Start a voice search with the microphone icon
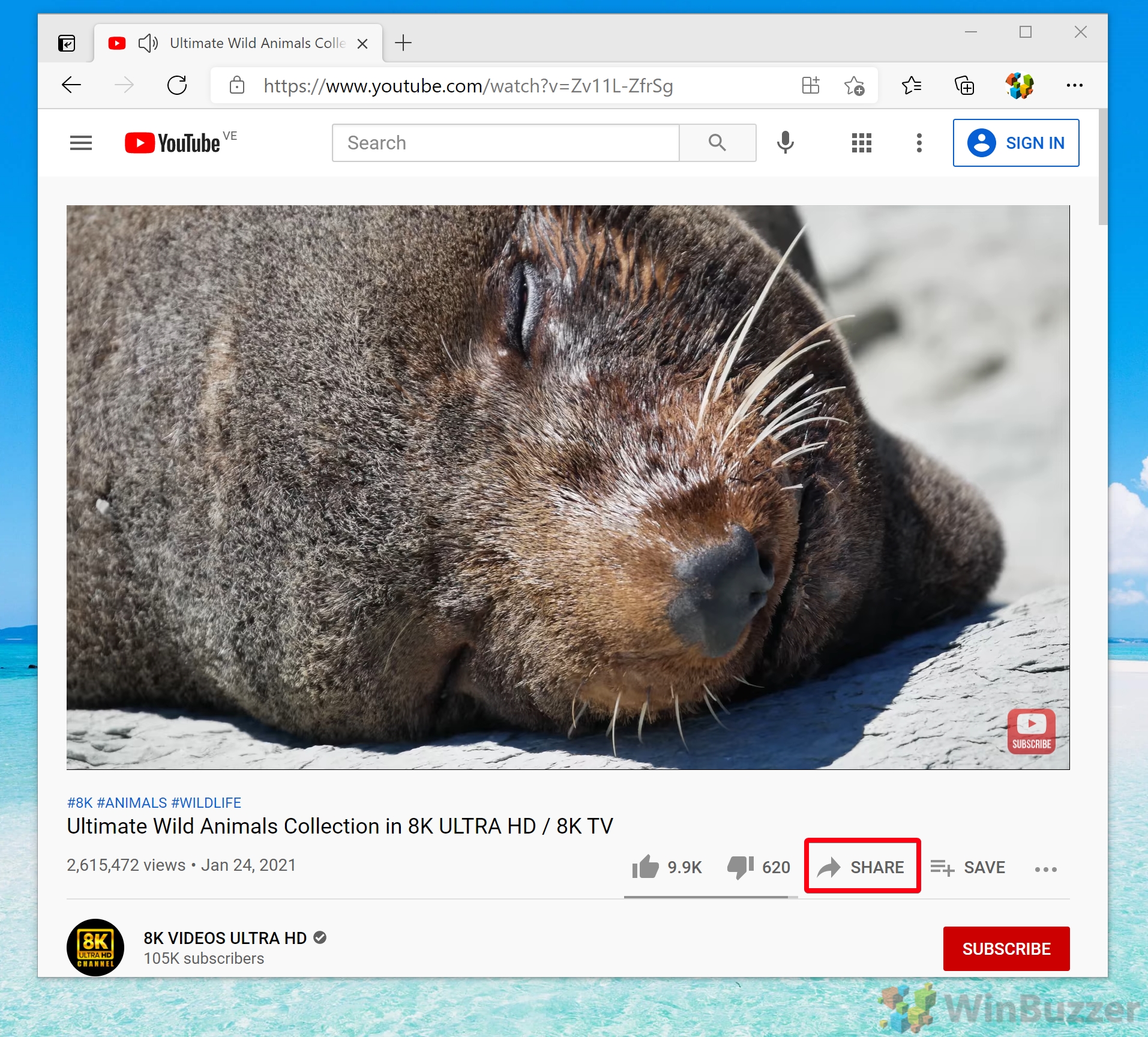Viewport: 1148px width, 1037px height. 785,142
